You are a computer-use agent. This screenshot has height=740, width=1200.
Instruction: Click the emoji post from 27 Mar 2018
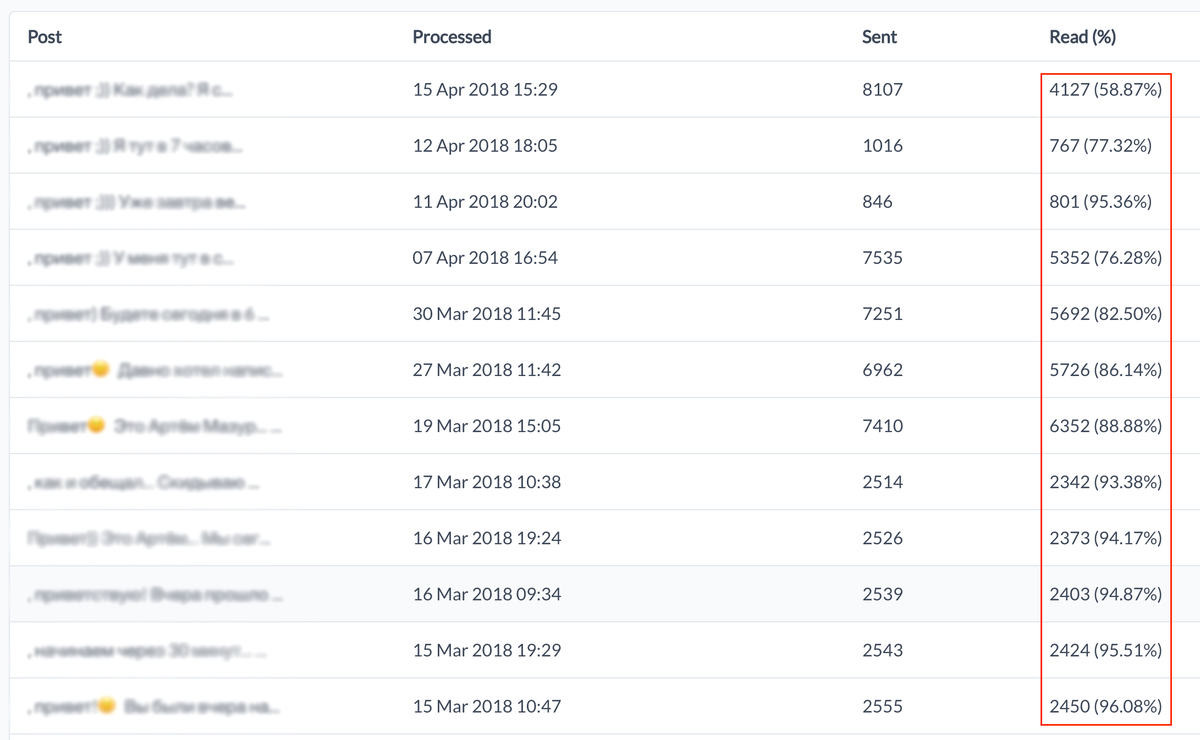click(x=155, y=370)
